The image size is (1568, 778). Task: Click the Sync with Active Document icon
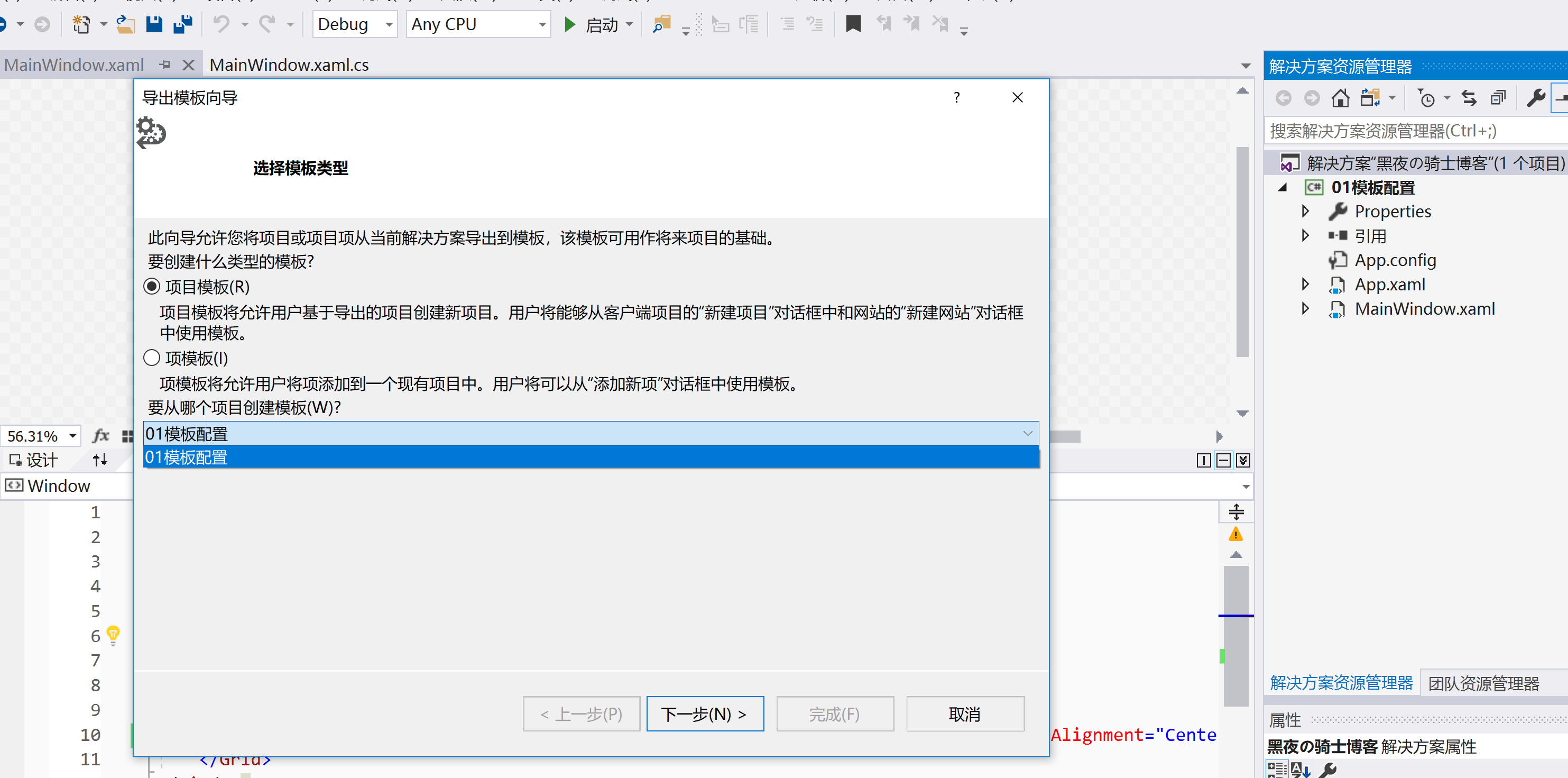click(x=1469, y=97)
